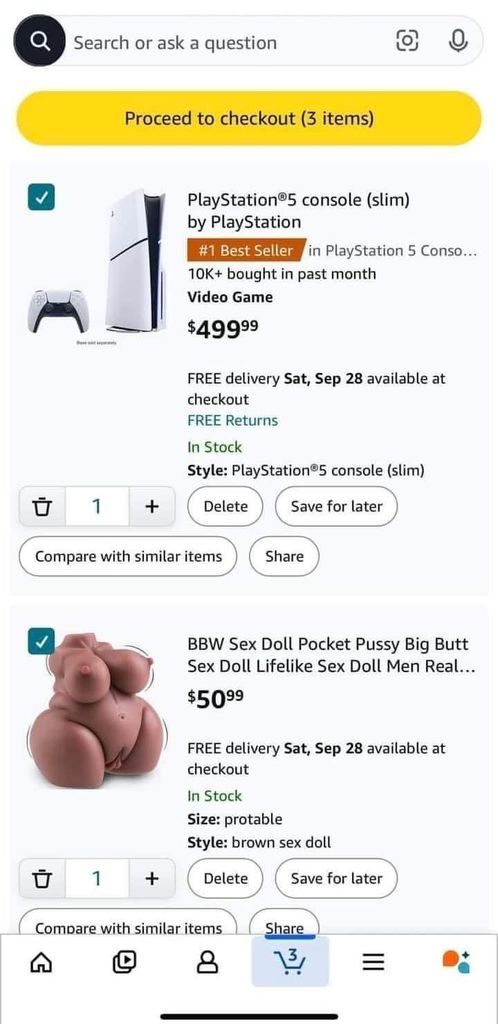Open camera lens visual search

click(x=407, y=42)
